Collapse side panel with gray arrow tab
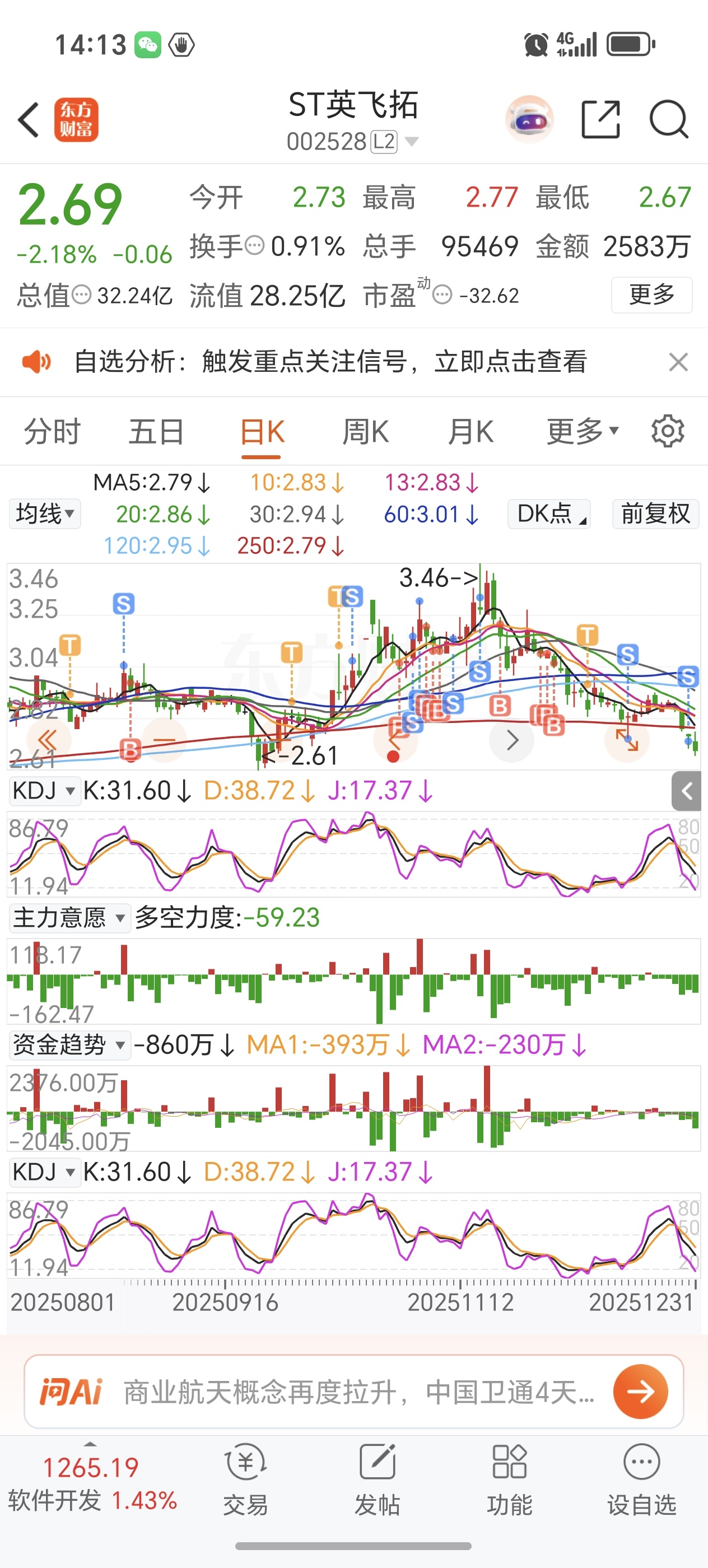Screen dimensions: 708x1568 (x=687, y=791)
